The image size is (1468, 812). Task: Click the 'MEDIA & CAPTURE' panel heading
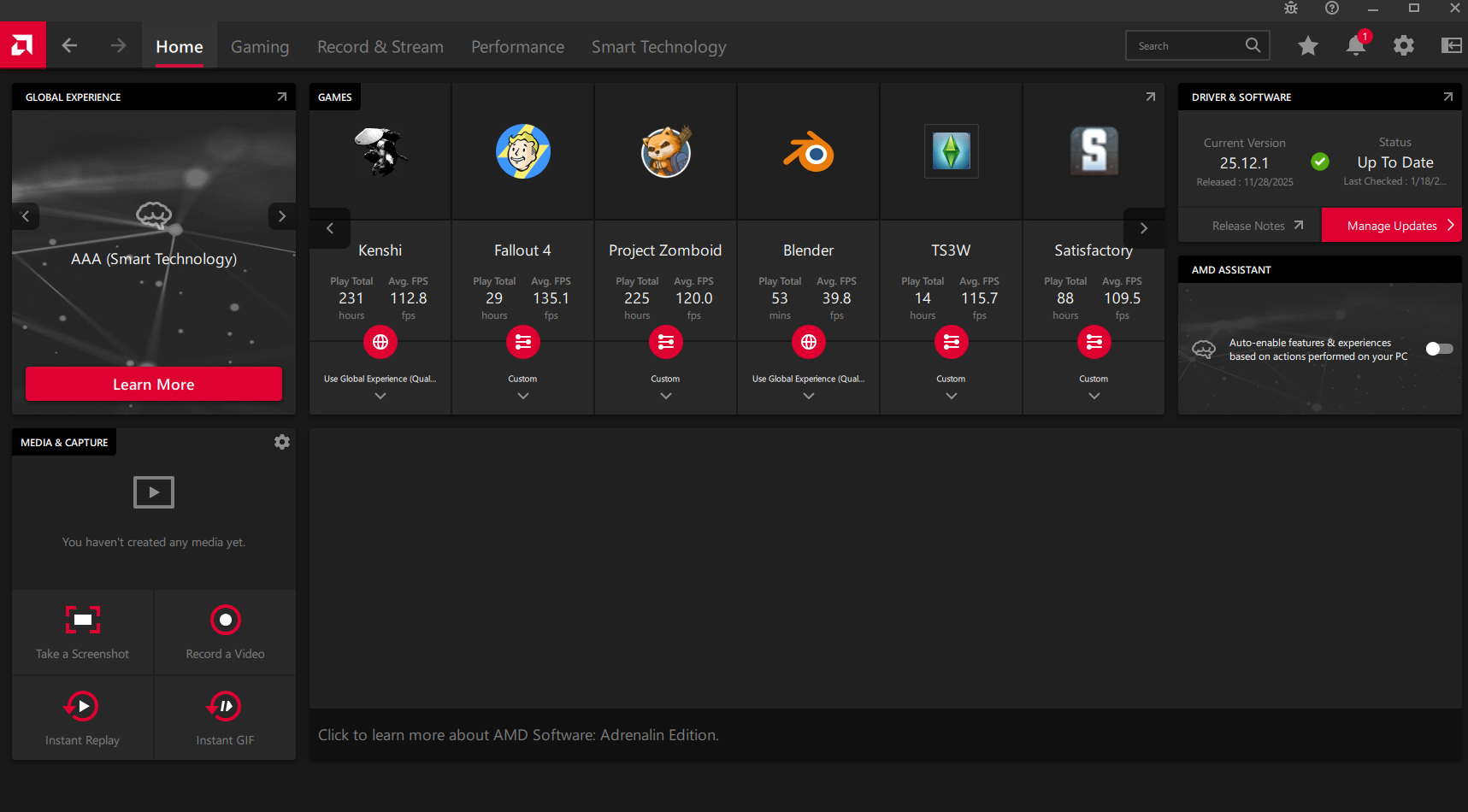(64, 442)
